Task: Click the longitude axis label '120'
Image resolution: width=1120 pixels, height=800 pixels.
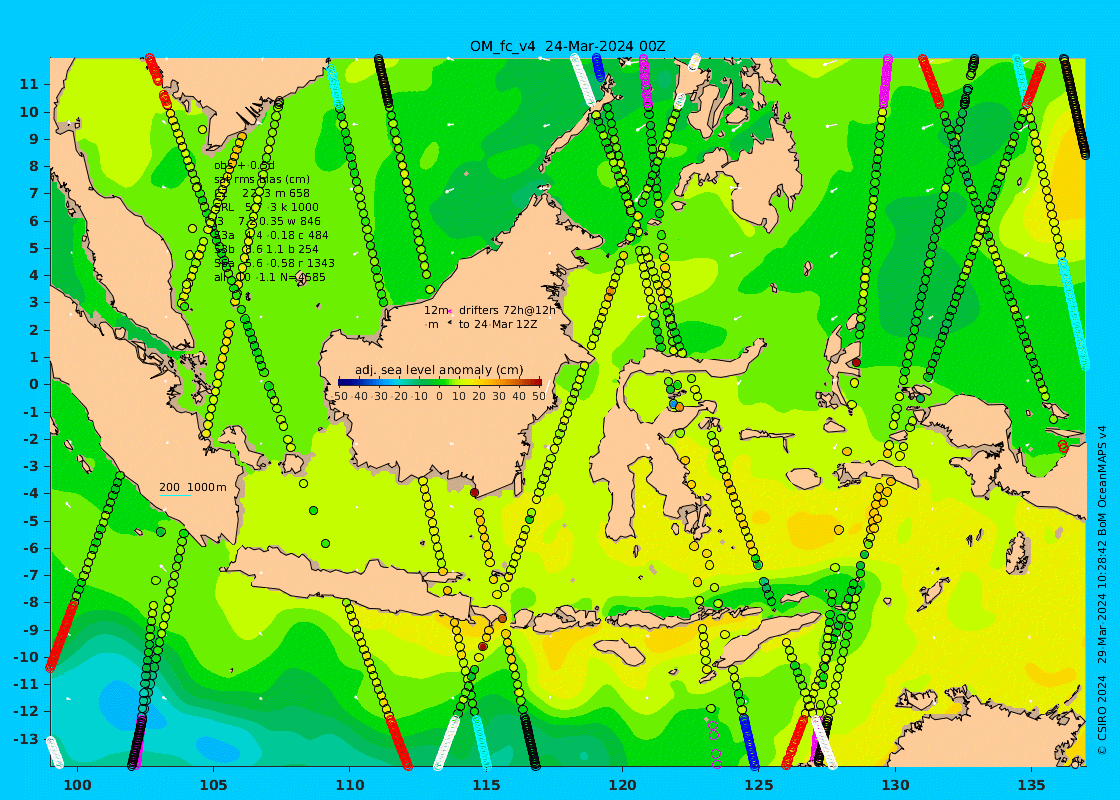Action: point(623,786)
